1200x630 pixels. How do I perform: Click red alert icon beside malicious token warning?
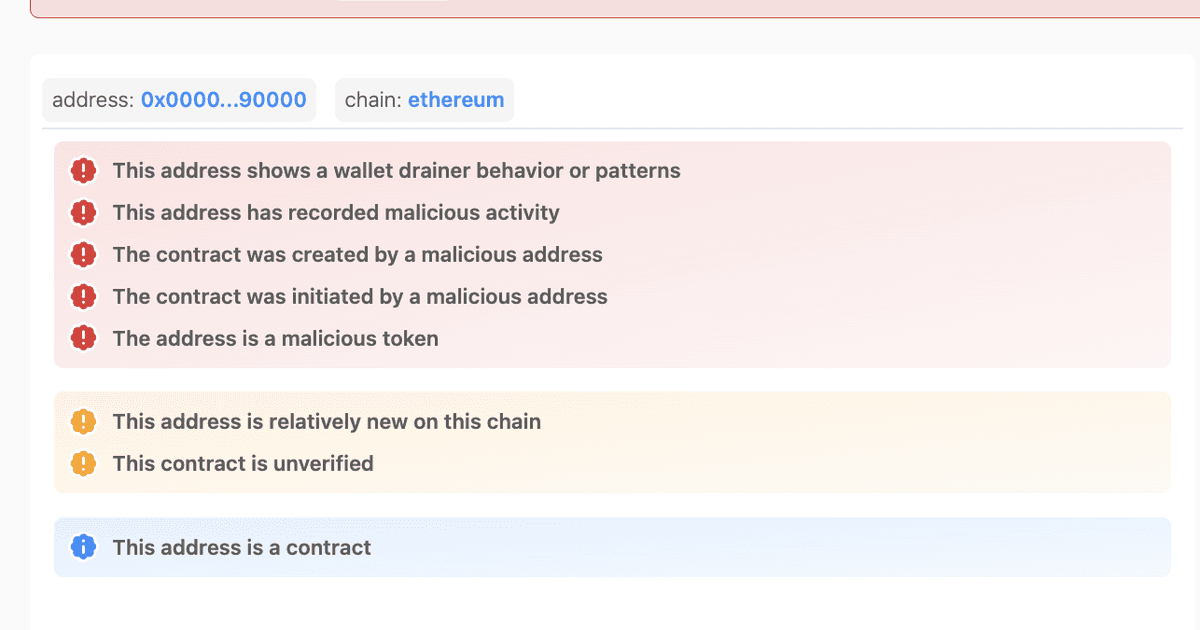click(x=84, y=339)
